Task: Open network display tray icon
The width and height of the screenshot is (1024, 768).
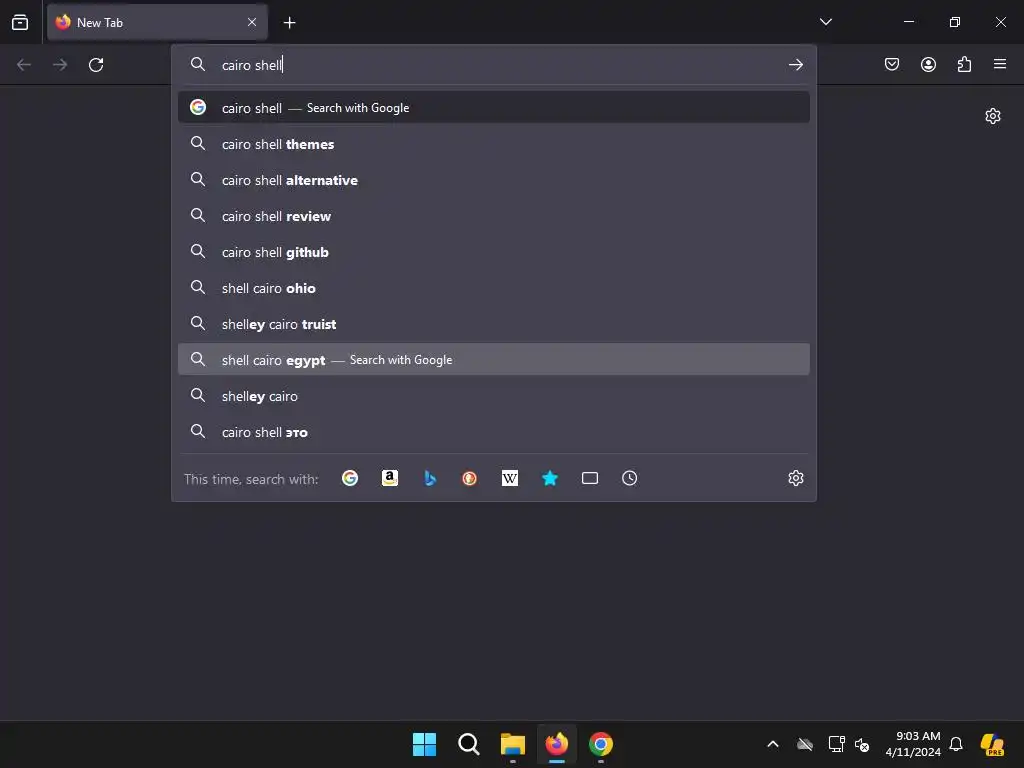Action: [x=837, y=744]
